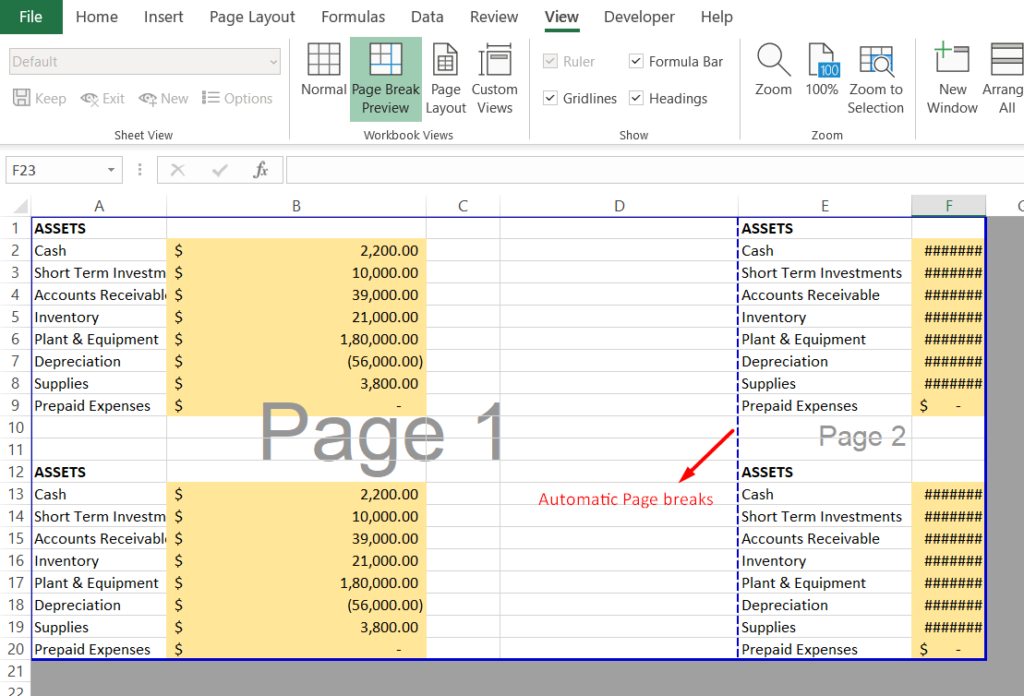
Task: Open the Review tab
Action: coord(494,17)
